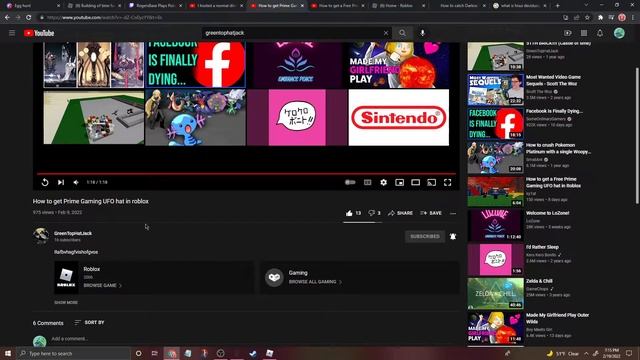Screen dimensions: 640x360
Task: Click Windows taskbar search box
Action: coord(73,353)
